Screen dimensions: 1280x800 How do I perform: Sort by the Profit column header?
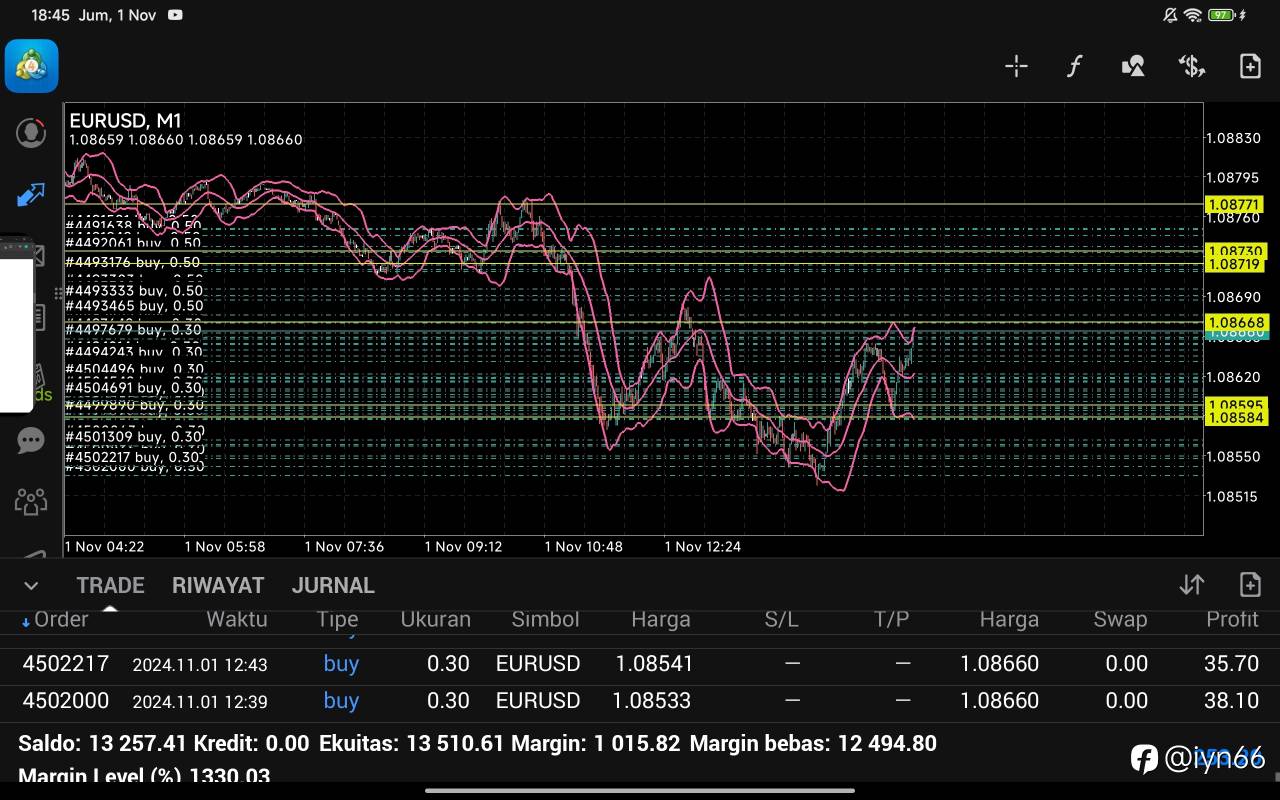1232,619
